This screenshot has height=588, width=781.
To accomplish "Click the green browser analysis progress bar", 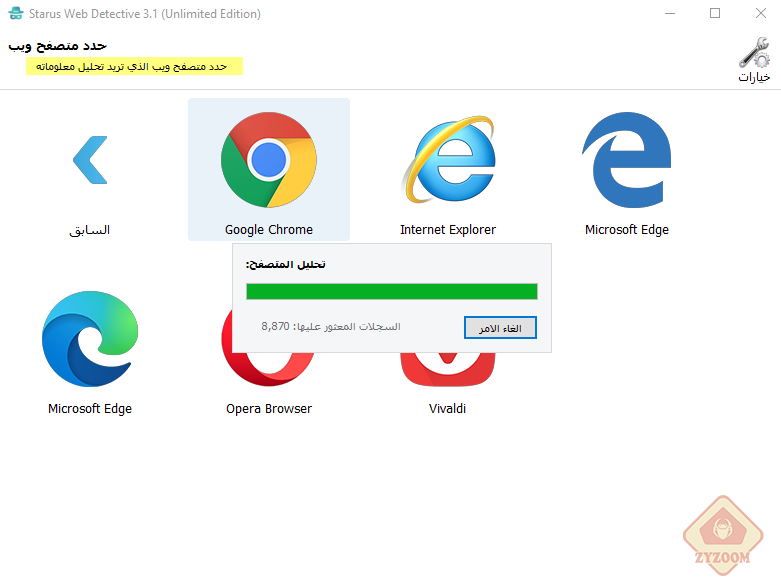I will (x=392, y=291).
